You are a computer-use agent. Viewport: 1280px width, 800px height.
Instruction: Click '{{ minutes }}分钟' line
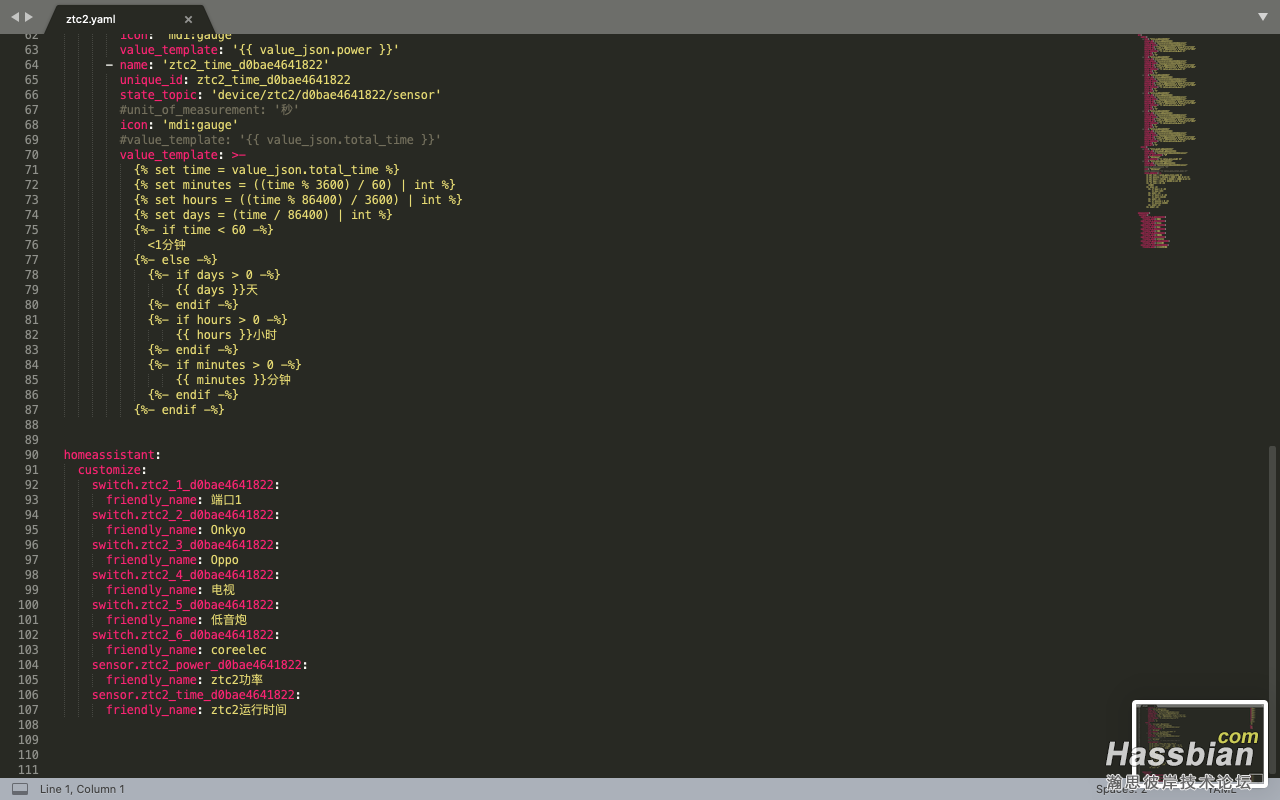click(234, 380)
